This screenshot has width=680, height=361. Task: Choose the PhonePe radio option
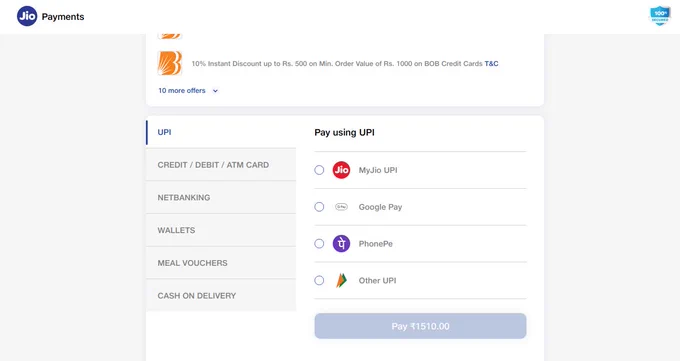coord(319,243)
